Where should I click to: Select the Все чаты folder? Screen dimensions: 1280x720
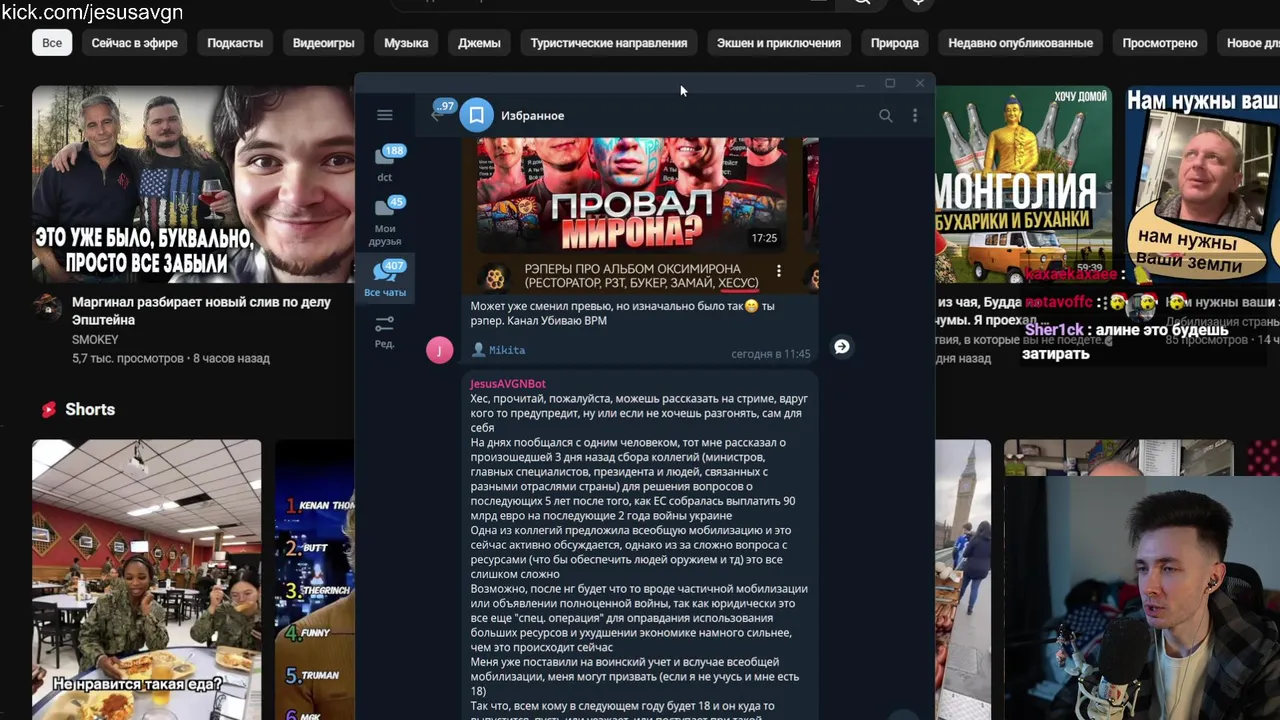tap(385, 279)
